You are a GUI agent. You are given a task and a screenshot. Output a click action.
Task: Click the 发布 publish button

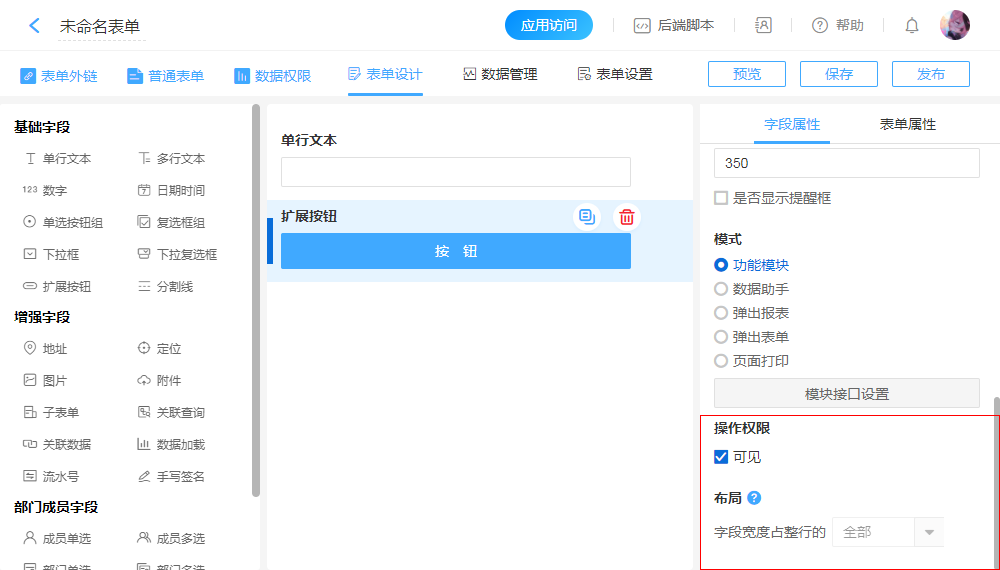click(930, 74)
